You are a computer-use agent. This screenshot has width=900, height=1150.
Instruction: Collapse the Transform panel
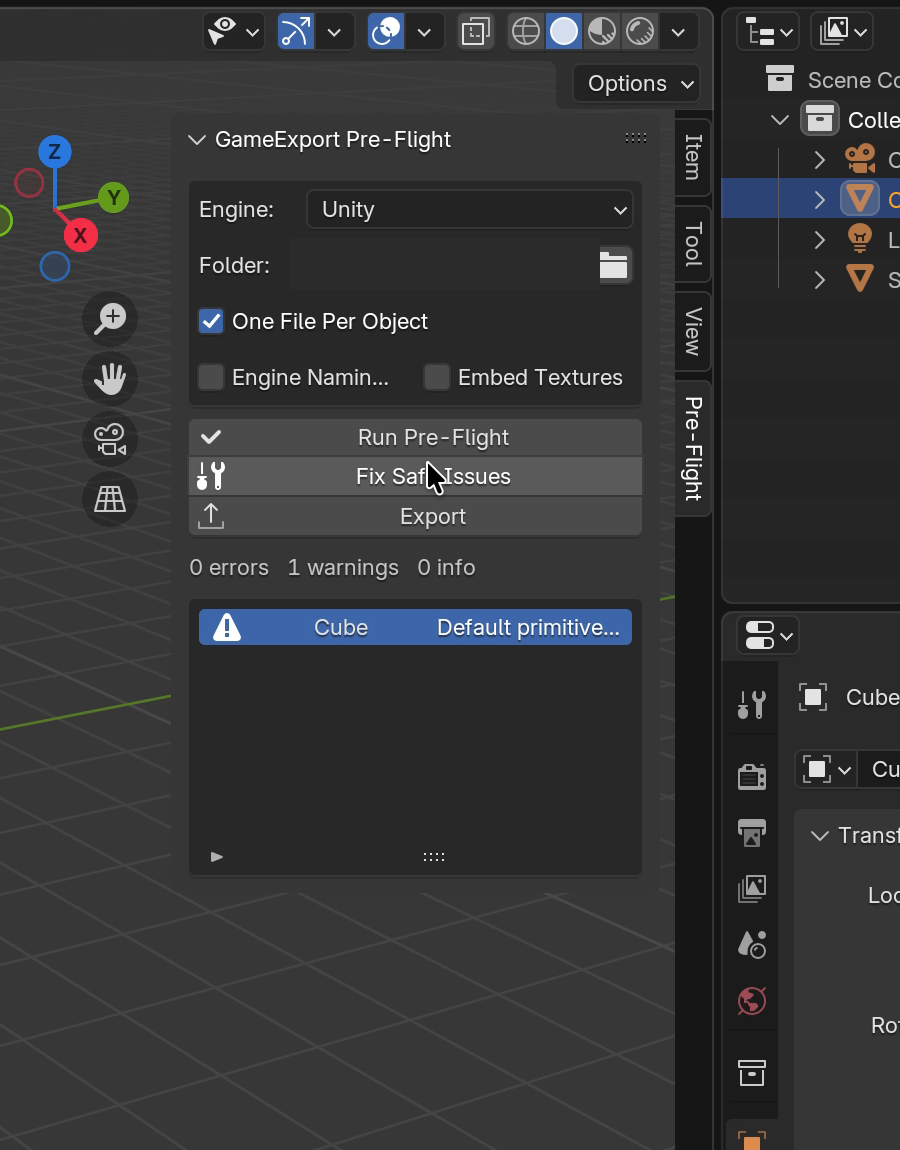pyautogui.click(x=819, y=835)
